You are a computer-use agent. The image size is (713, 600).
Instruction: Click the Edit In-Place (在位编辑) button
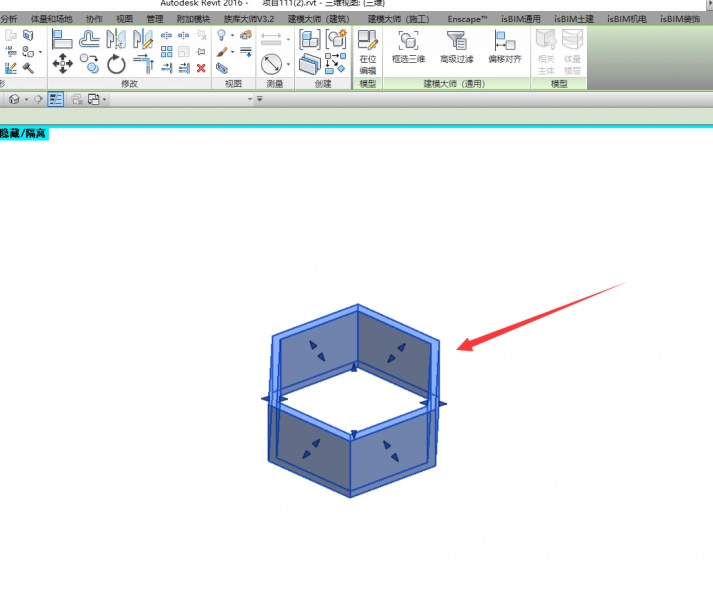(x=367, y=52)
